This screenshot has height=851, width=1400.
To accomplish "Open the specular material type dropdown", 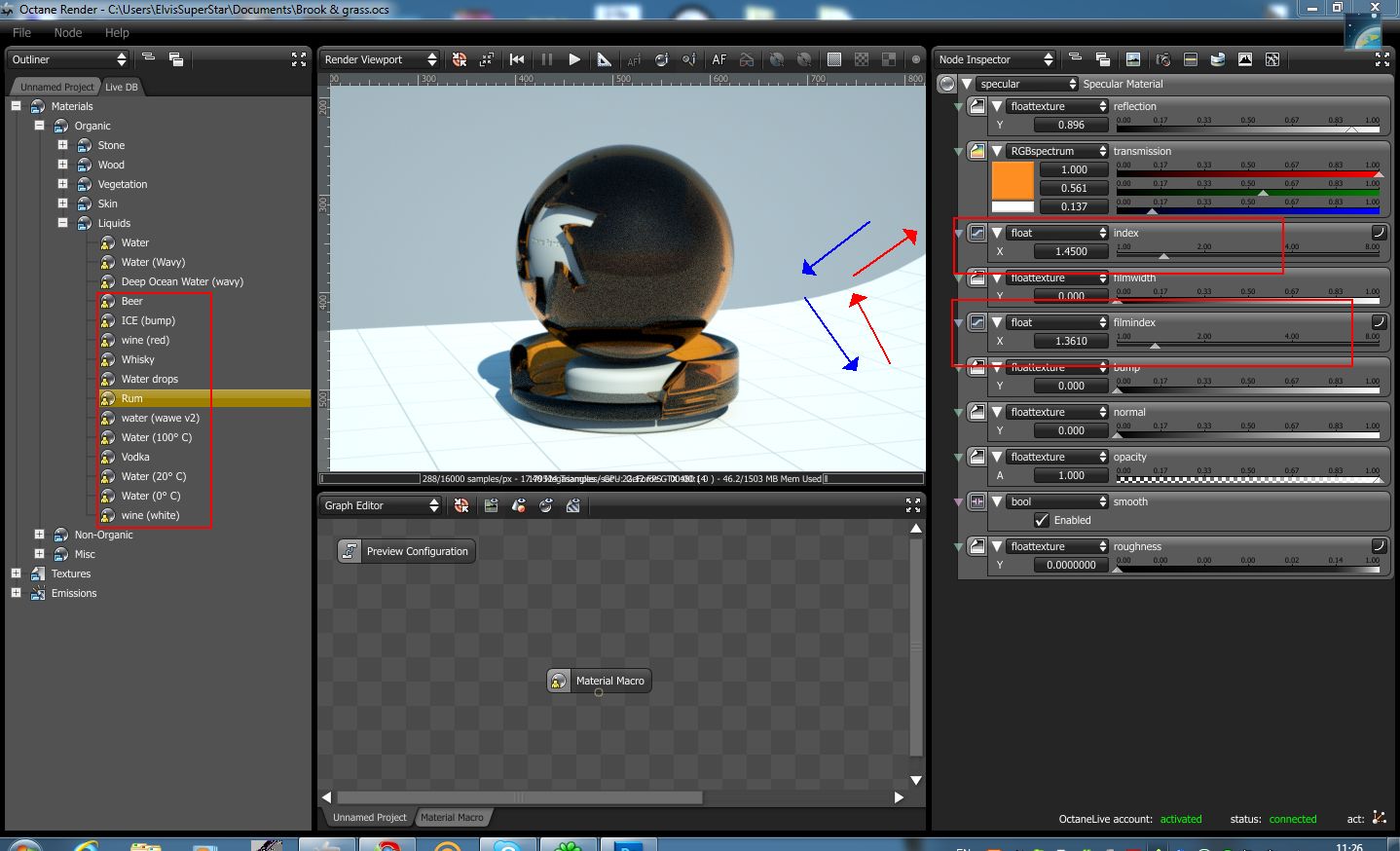I will 1027,84.
